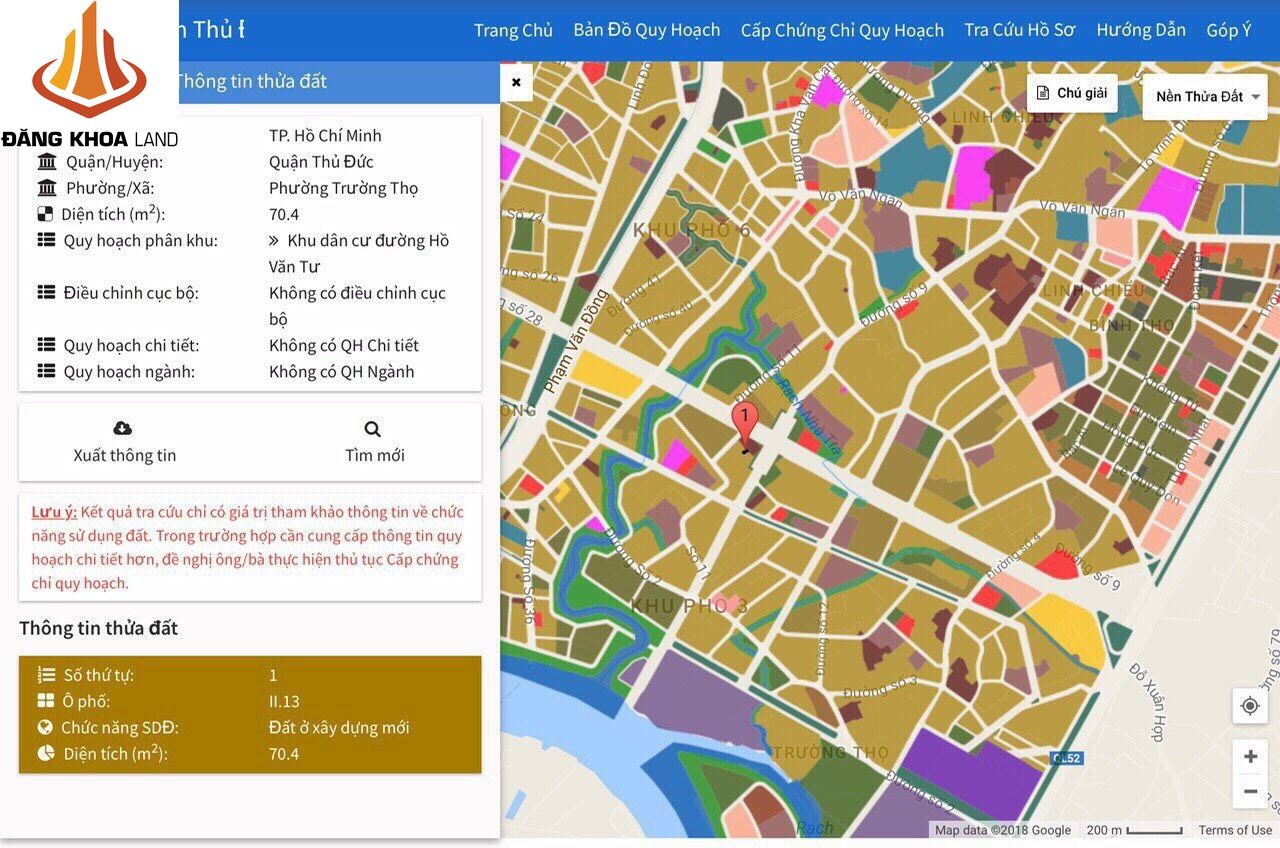Click the magnifier new search icon

[373, 429]
